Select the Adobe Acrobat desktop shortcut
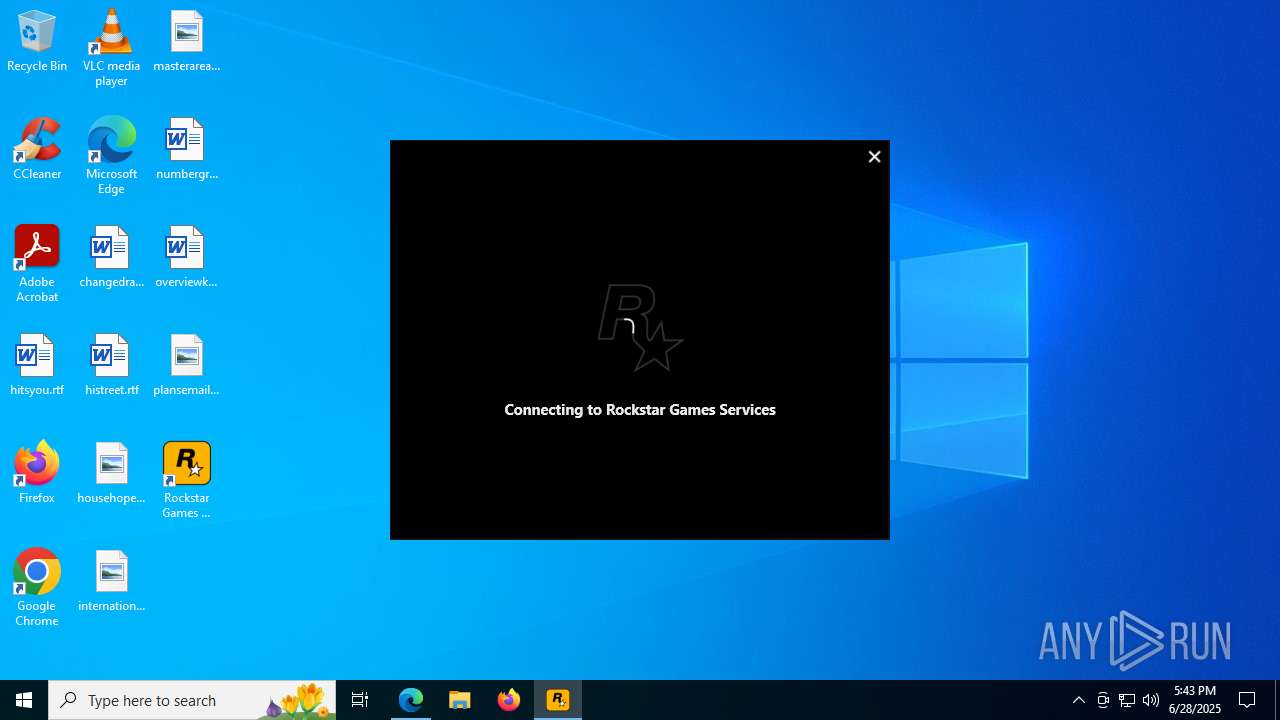This screenshot has height=720, width=1280. click(x=37, y=264)
